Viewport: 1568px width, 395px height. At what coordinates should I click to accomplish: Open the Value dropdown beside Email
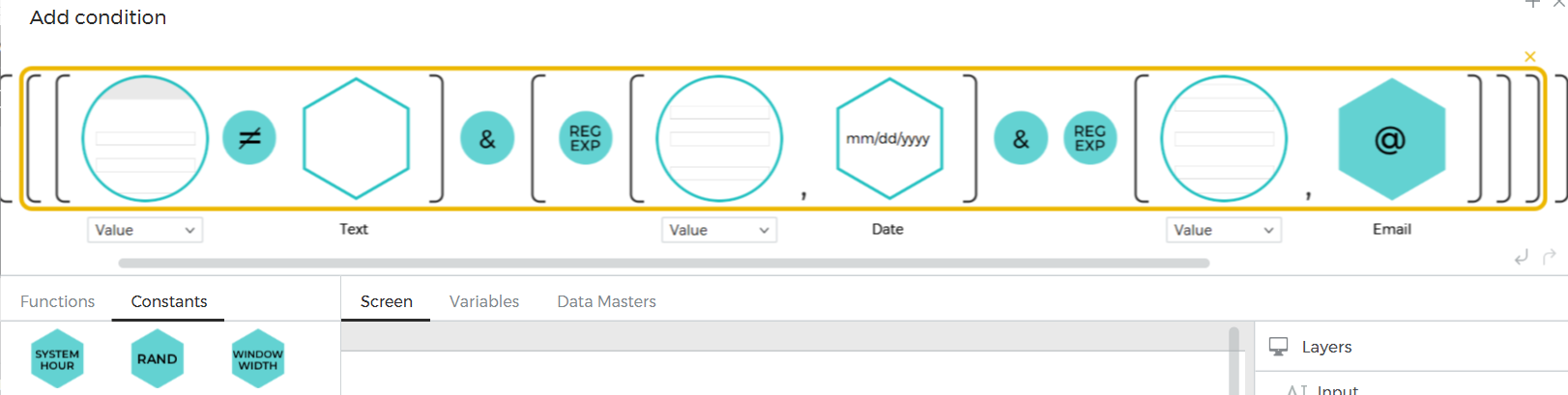(x=1223, y=230)
